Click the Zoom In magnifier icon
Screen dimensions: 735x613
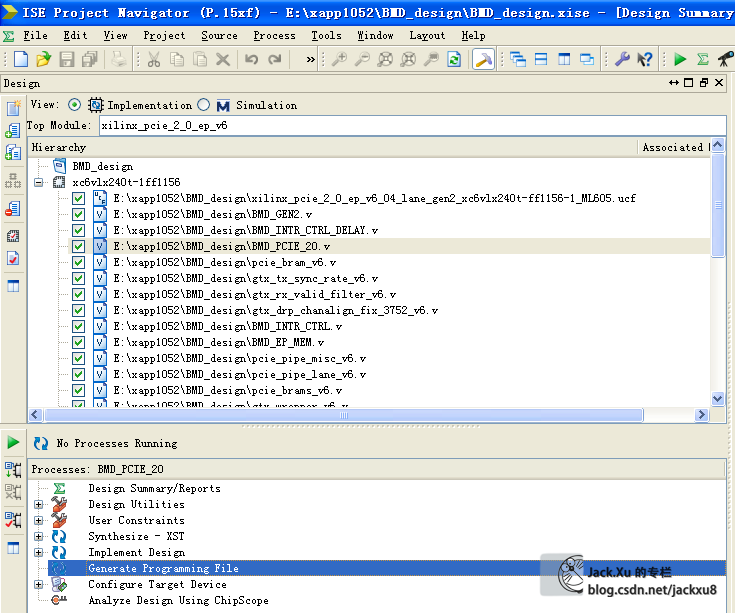click(x=339, y=59)
